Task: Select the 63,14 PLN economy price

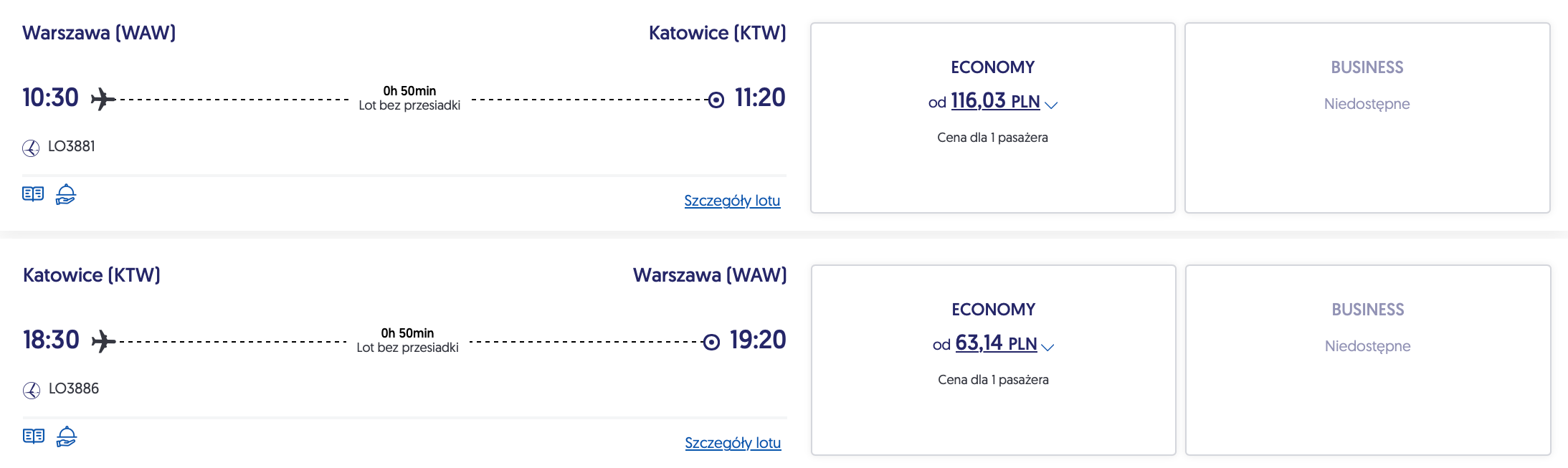Action: click(995, 344)
